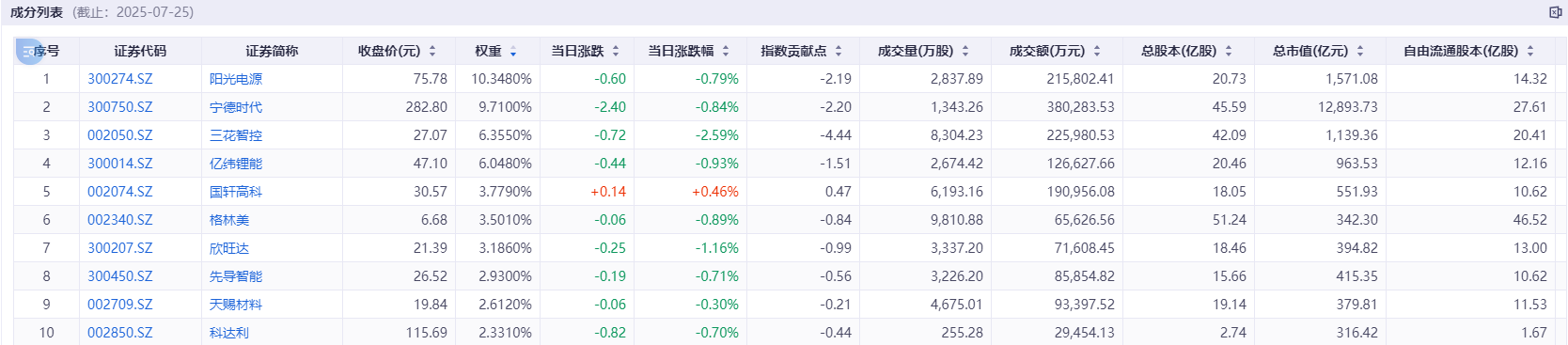The image size is (1568, 345).
Task: Open the 三花智控 stock link
Action: coord(236,135)
